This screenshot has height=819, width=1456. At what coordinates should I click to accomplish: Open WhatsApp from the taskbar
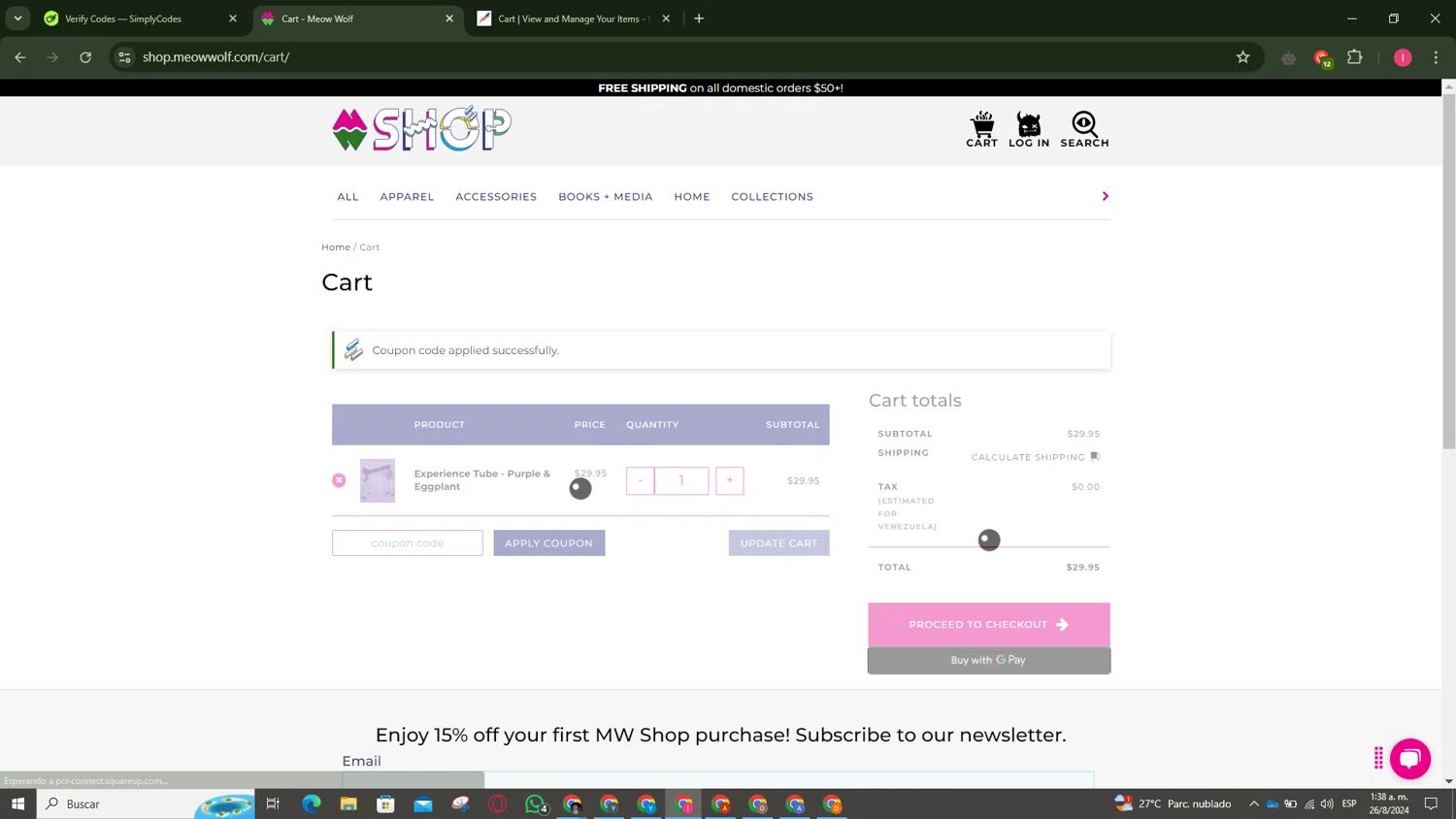535,803
